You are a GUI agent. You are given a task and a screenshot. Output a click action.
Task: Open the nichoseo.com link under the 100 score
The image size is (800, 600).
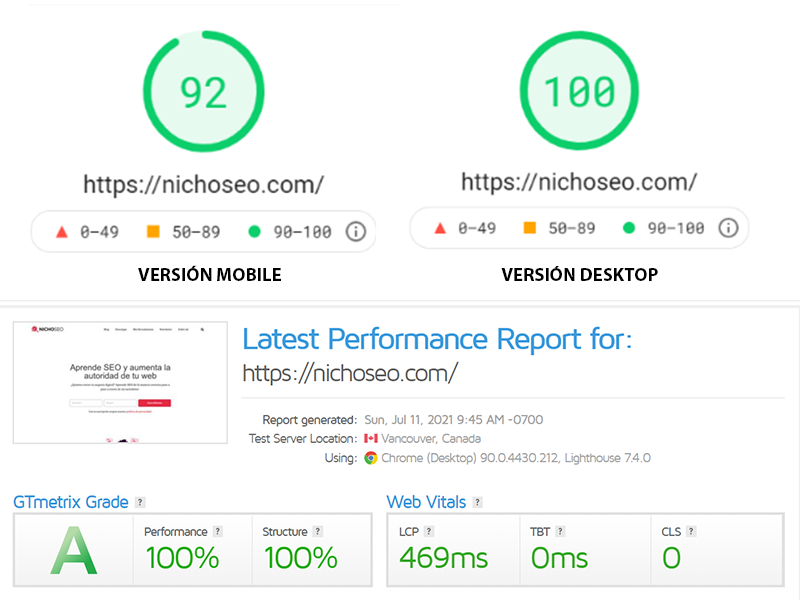[578, 182]
